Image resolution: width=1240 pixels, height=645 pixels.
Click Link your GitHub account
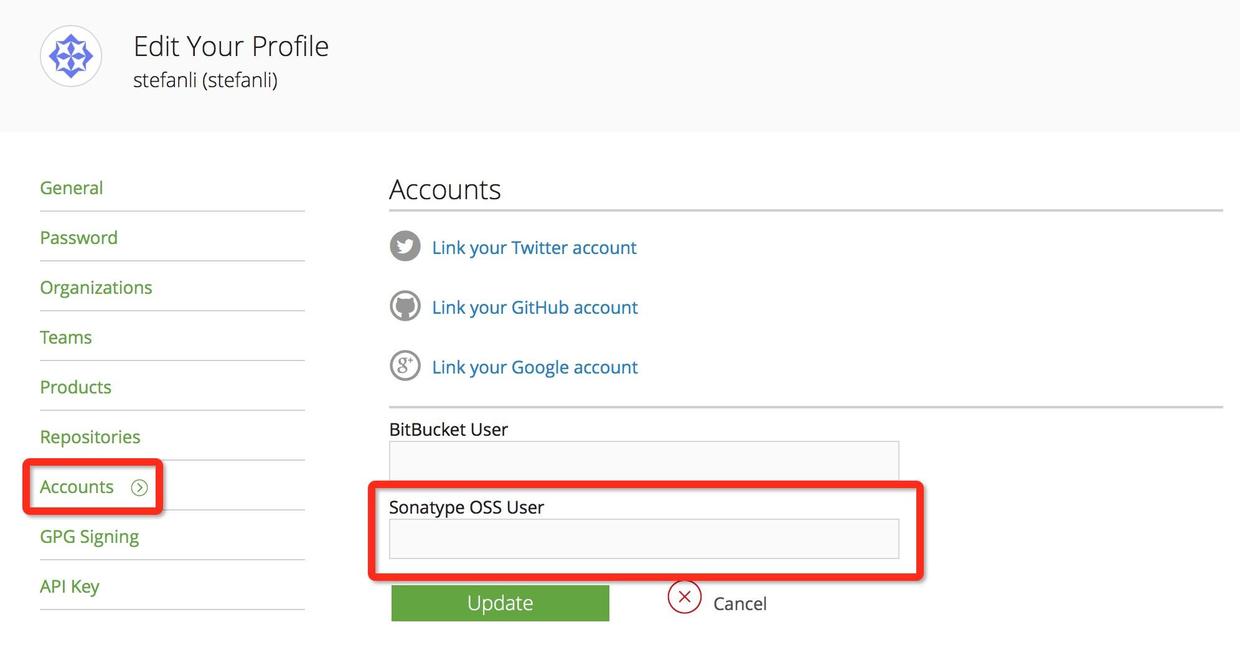pos(535,308)
